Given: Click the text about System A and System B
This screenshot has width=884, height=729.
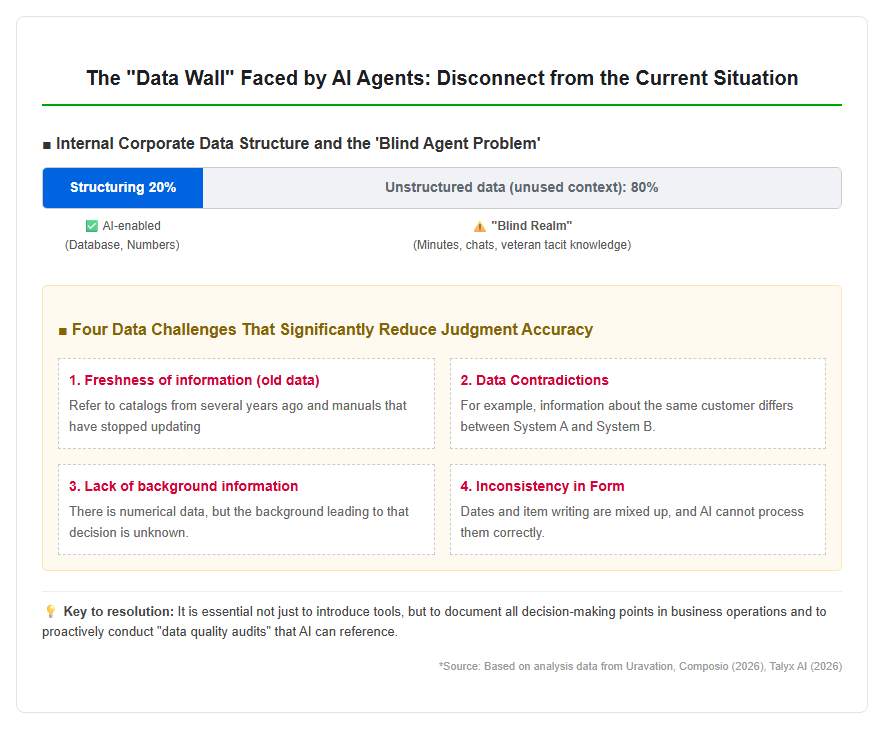Looking at the screenshot, I should point(626,416).
